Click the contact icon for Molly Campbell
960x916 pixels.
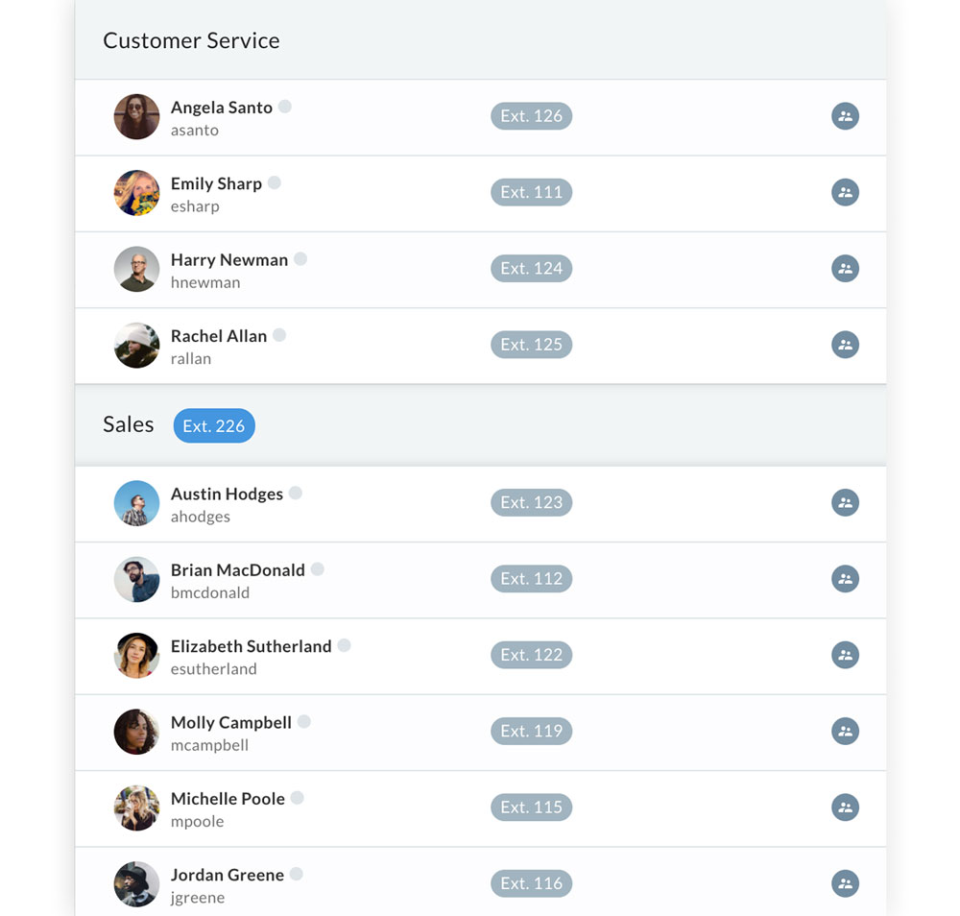845,731
